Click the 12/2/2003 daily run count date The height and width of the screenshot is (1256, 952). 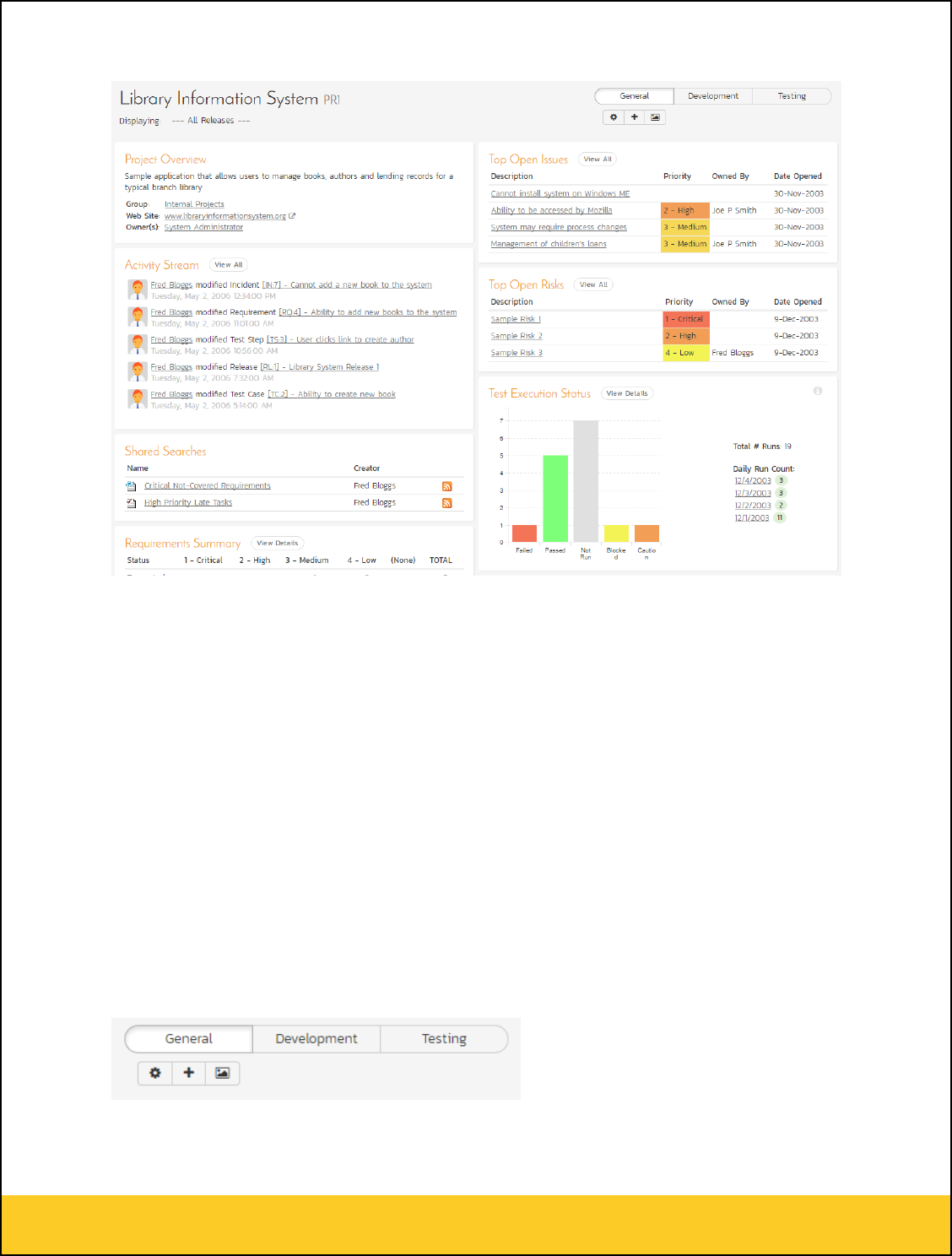pos(753,506)
